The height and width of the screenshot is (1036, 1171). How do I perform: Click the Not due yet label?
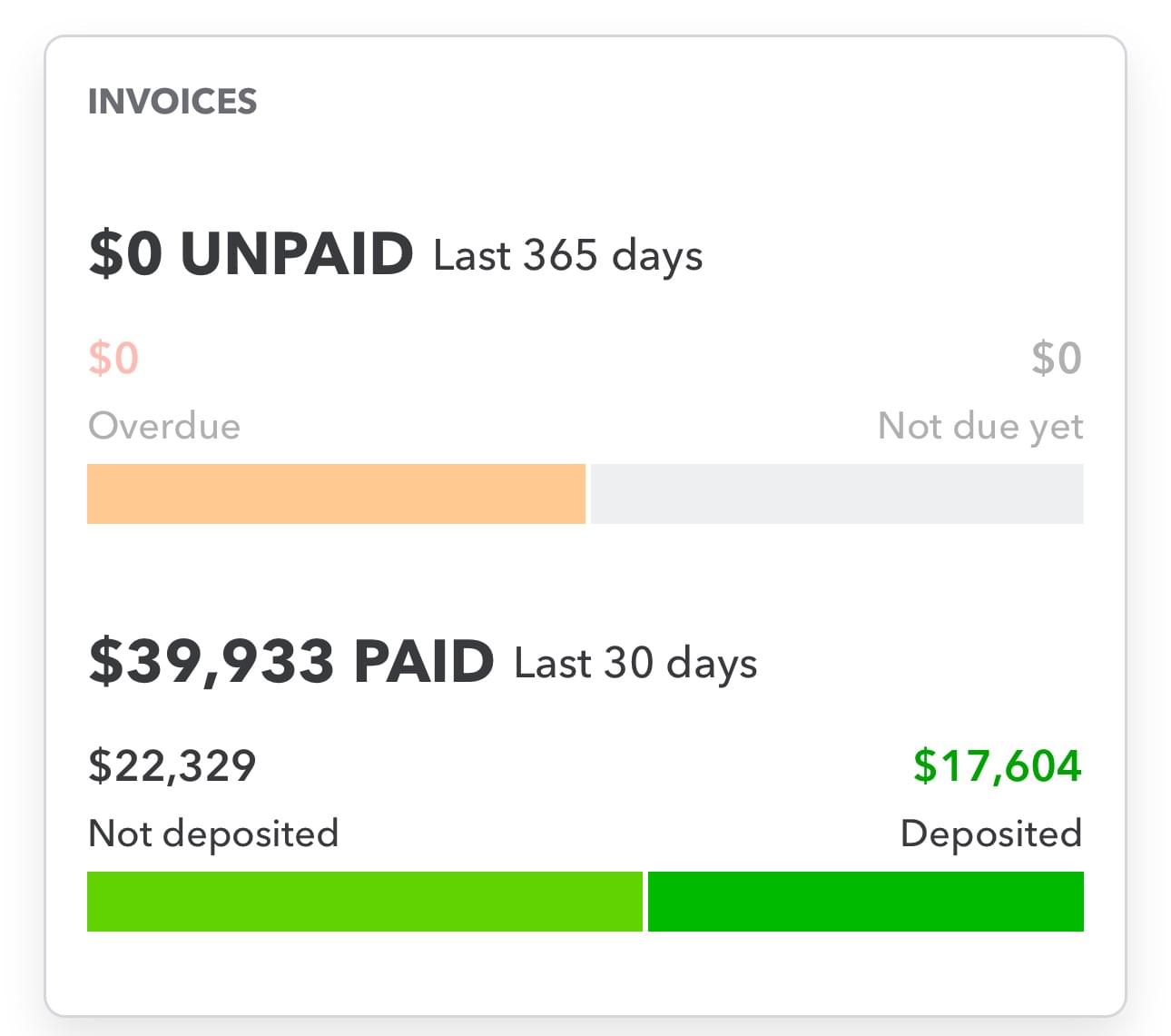click(x=980, y=426)
